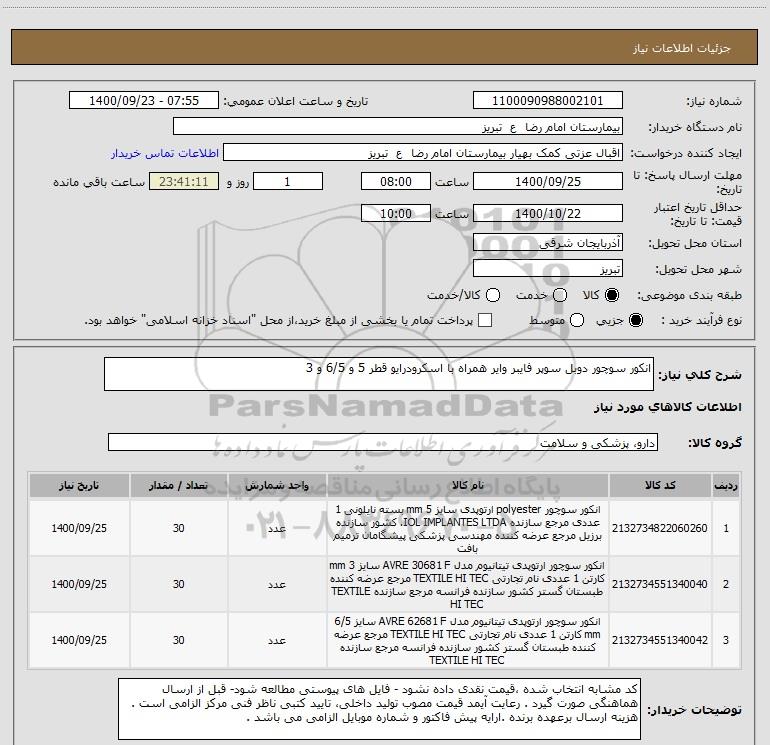Select the متوسط purchase type radio
Screen dimensions: 770x745
pos(577,320)
